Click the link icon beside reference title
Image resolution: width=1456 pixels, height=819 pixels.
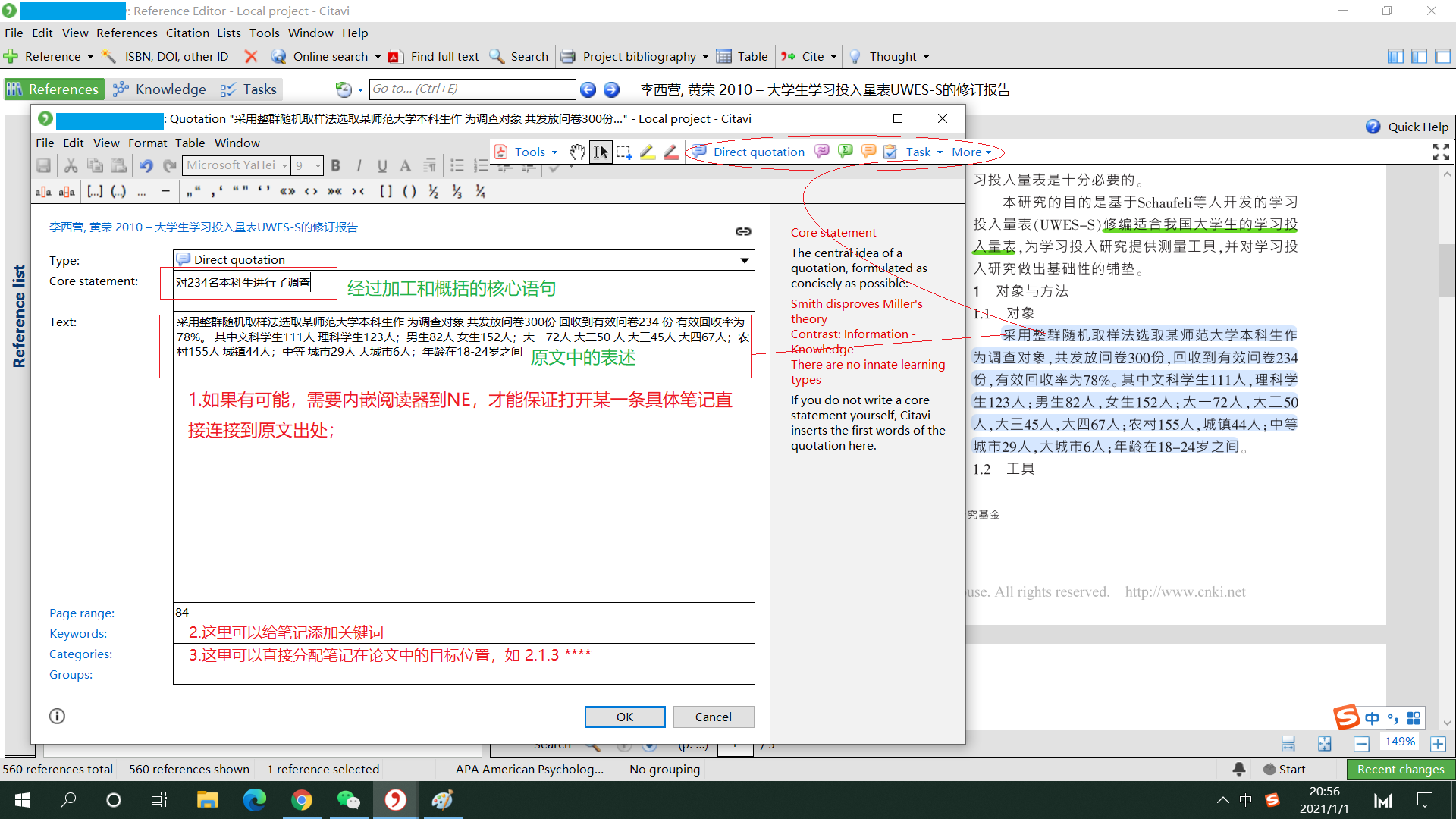click(743, 231)
